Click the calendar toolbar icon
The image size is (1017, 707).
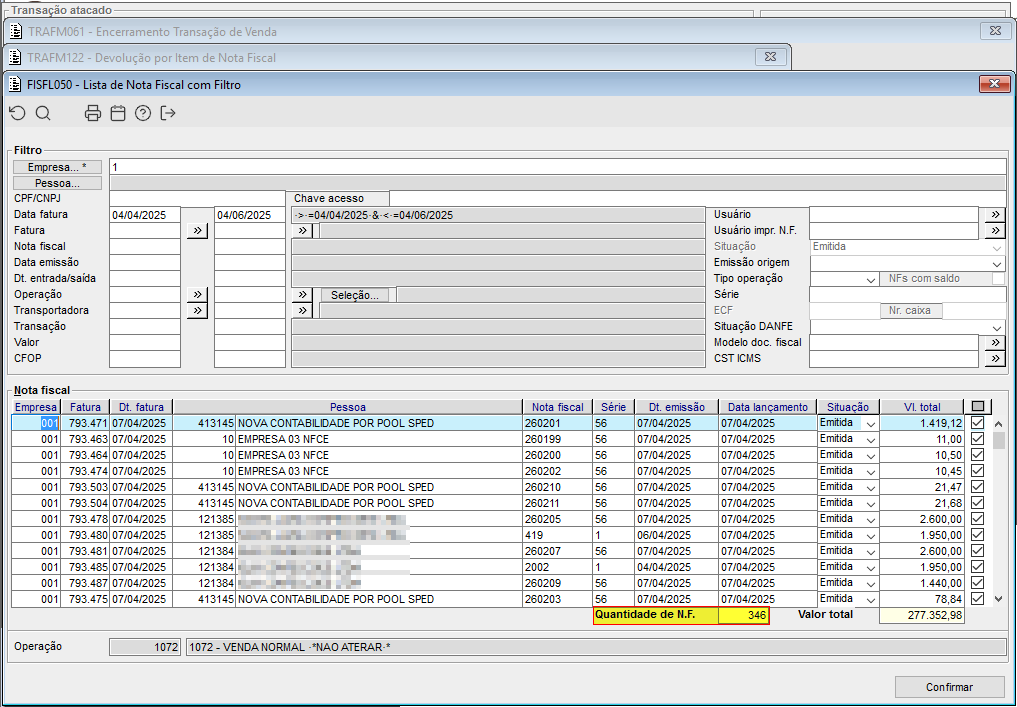pos(118,114)
